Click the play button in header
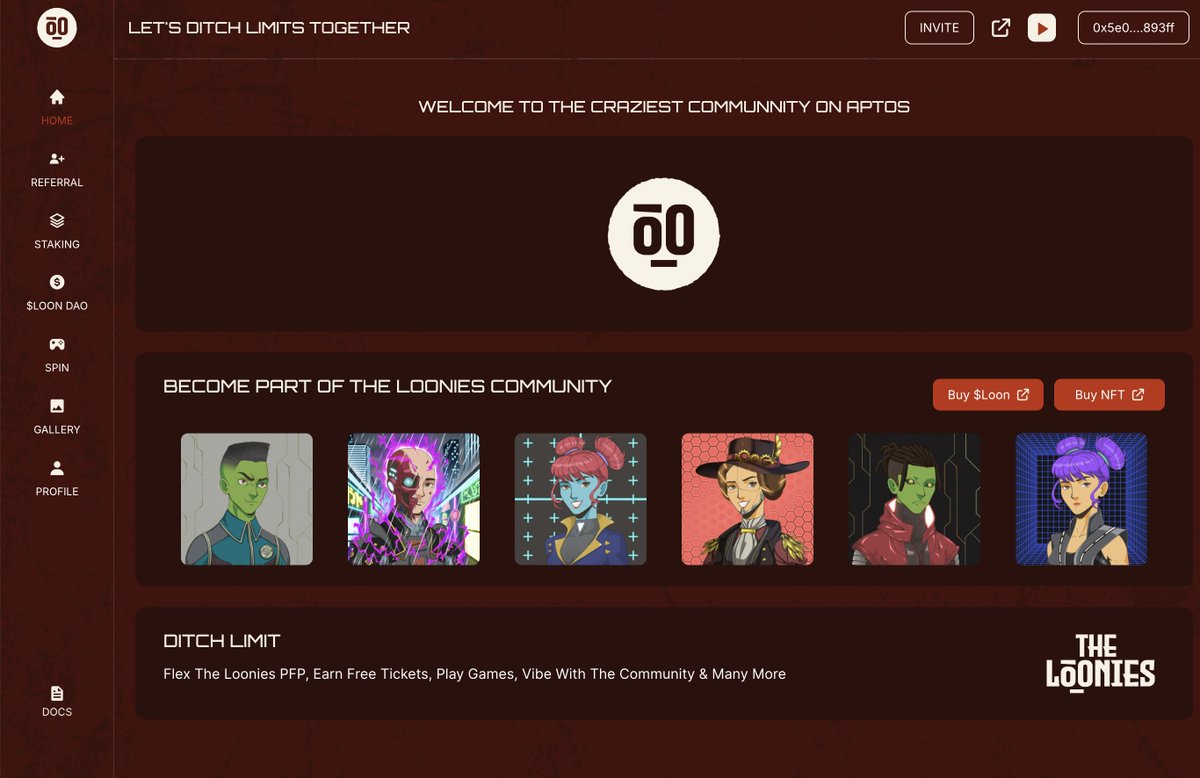Image resolution: width=1200 pixels, height=778 pixels. (x=1042, y=28)
